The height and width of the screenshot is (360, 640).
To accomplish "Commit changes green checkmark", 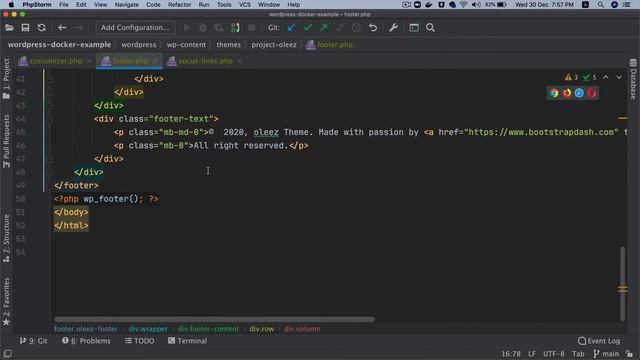I will pos(308,28).
